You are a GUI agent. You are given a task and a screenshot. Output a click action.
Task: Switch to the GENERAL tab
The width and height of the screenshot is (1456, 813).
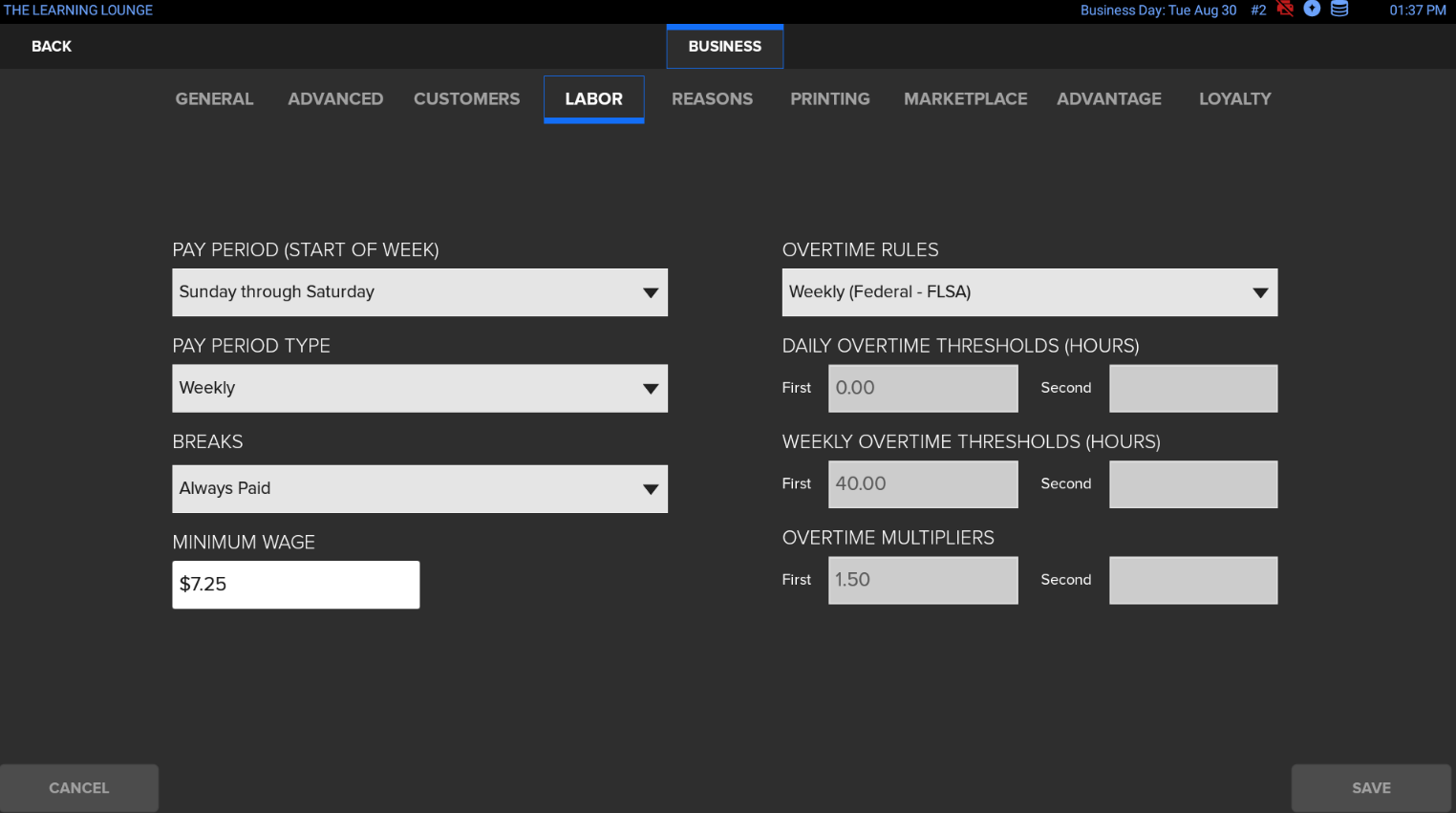coord(214,98)
